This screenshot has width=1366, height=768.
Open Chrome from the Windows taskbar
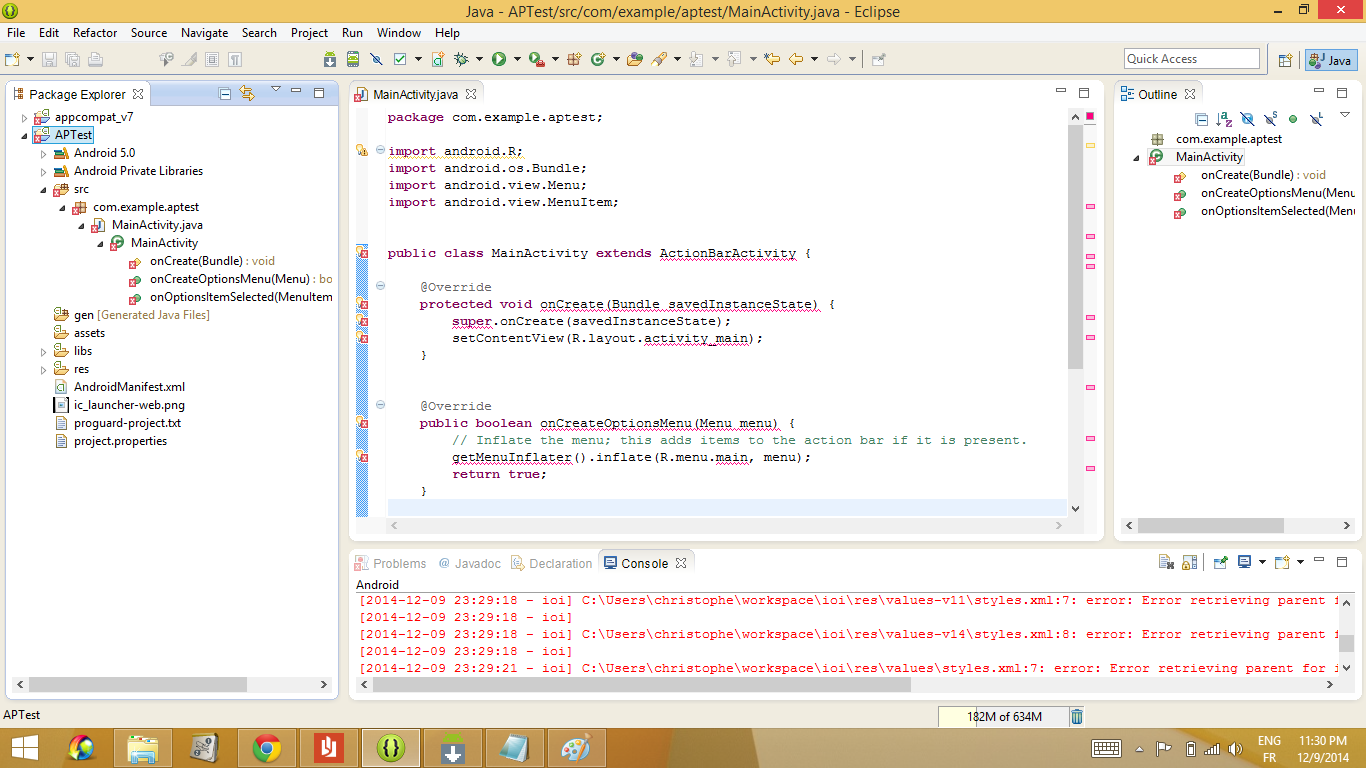266,747
